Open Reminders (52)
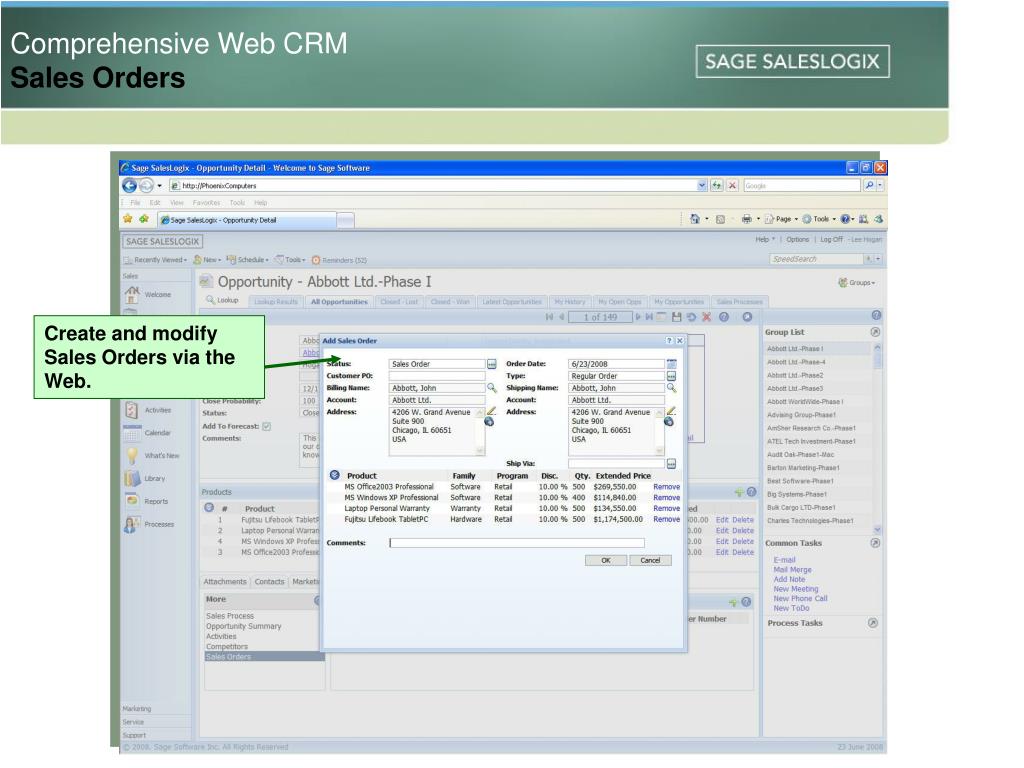This screenshot has width=1024, height=768. coord(339,260)
